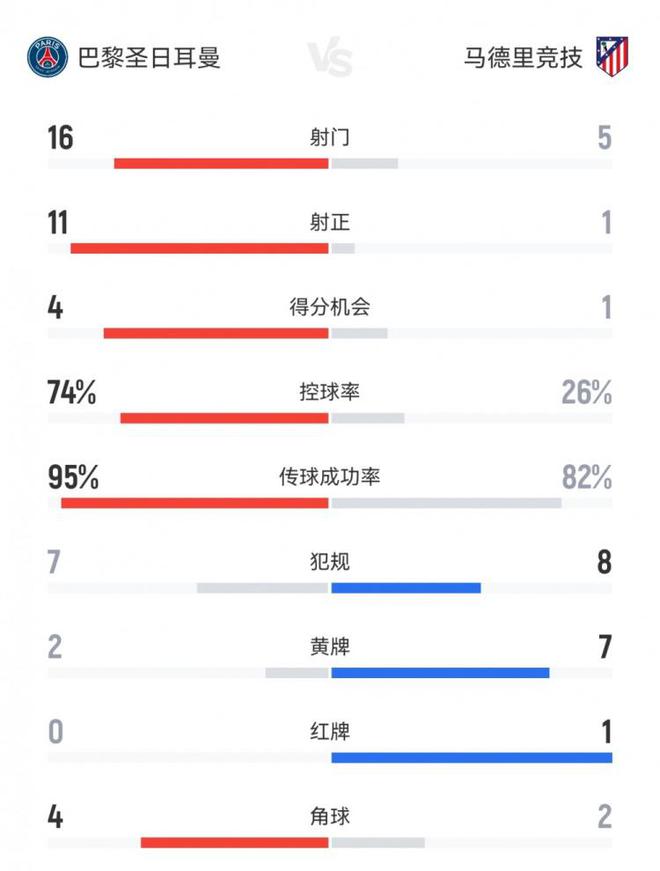Click the blue 红牌 bar for Atlético

pyautogui.click(x=471, y=758)
